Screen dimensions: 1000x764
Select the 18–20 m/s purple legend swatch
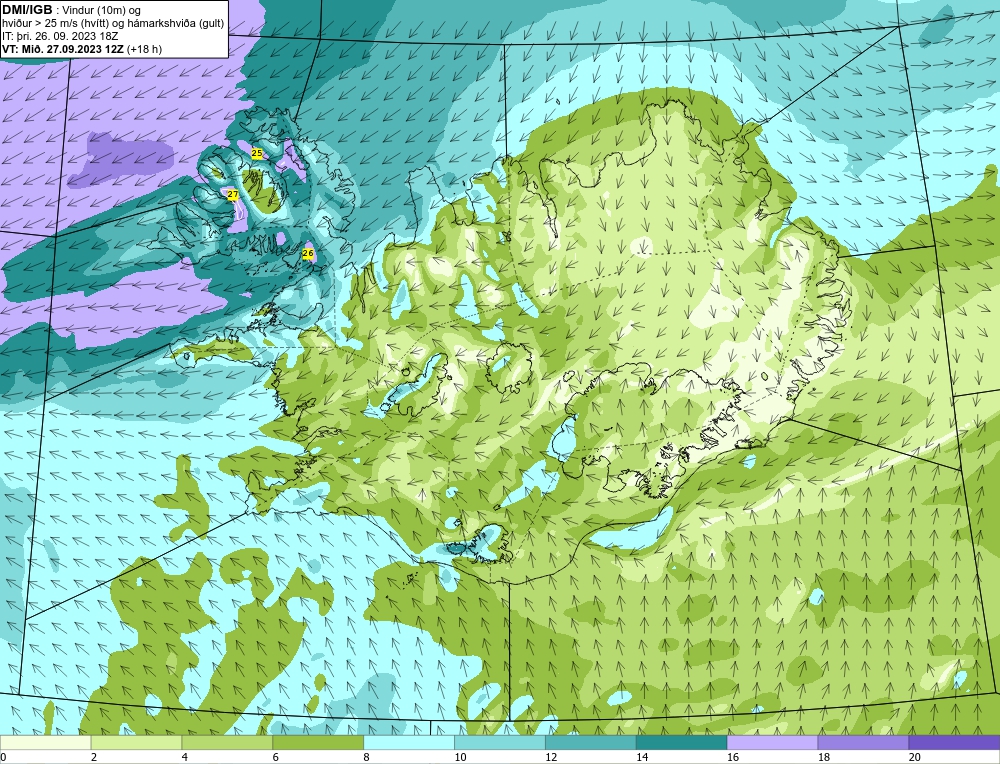[x=864, y=742]
